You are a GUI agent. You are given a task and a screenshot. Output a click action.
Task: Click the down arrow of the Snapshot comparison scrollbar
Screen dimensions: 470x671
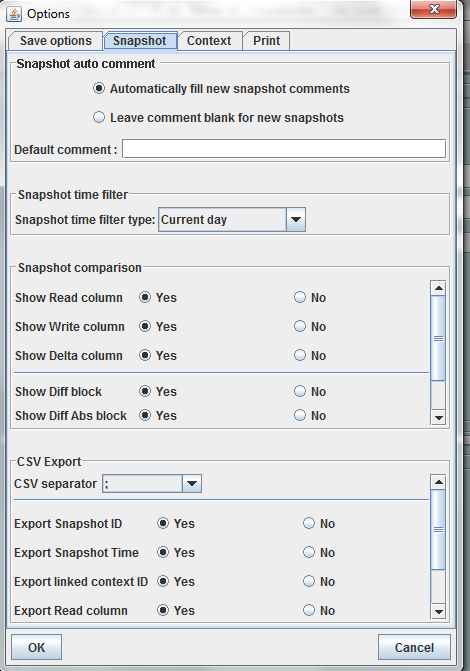[x=438, y=417]
